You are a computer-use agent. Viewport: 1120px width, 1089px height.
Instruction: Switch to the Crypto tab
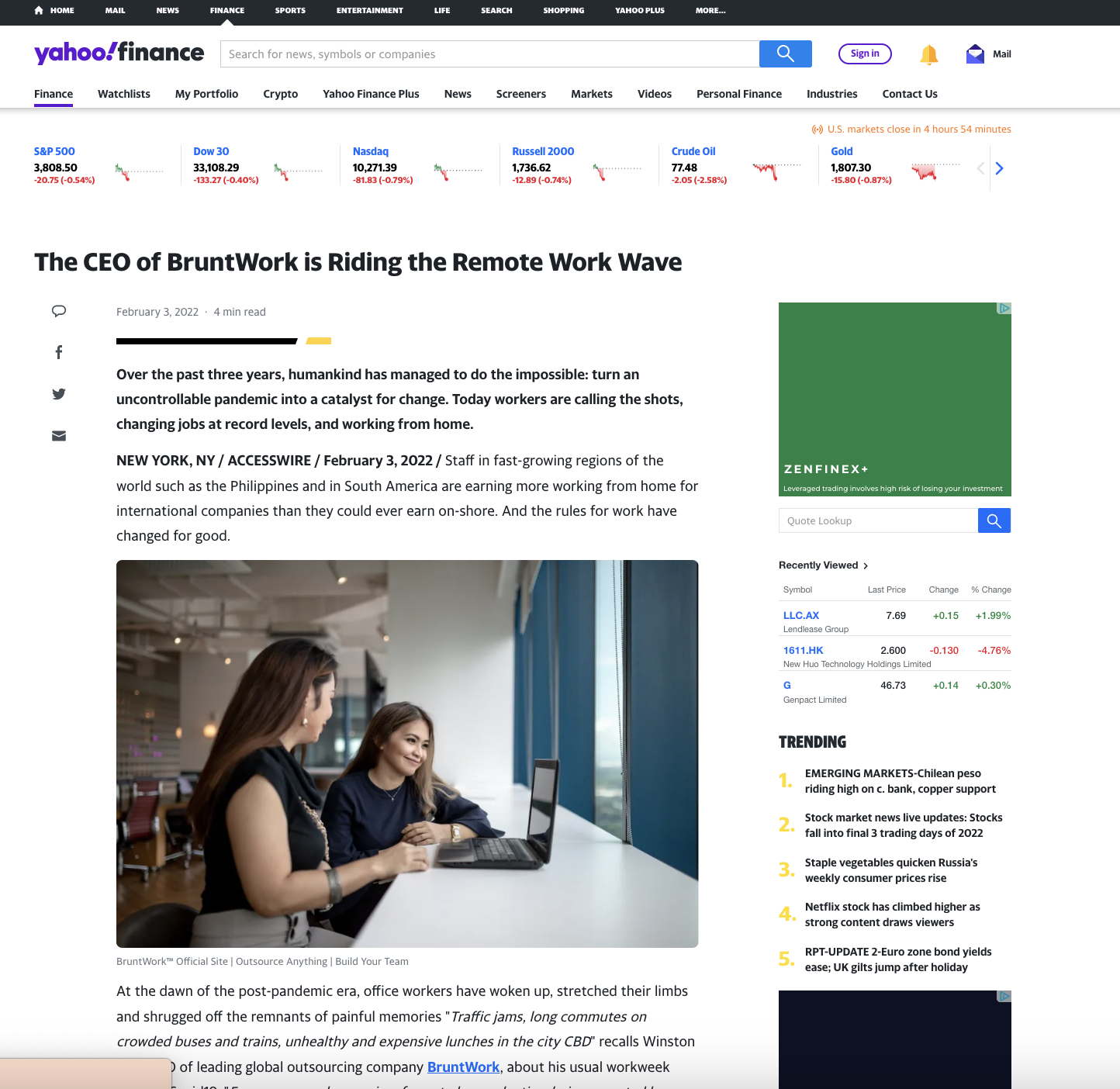[280, 94]
